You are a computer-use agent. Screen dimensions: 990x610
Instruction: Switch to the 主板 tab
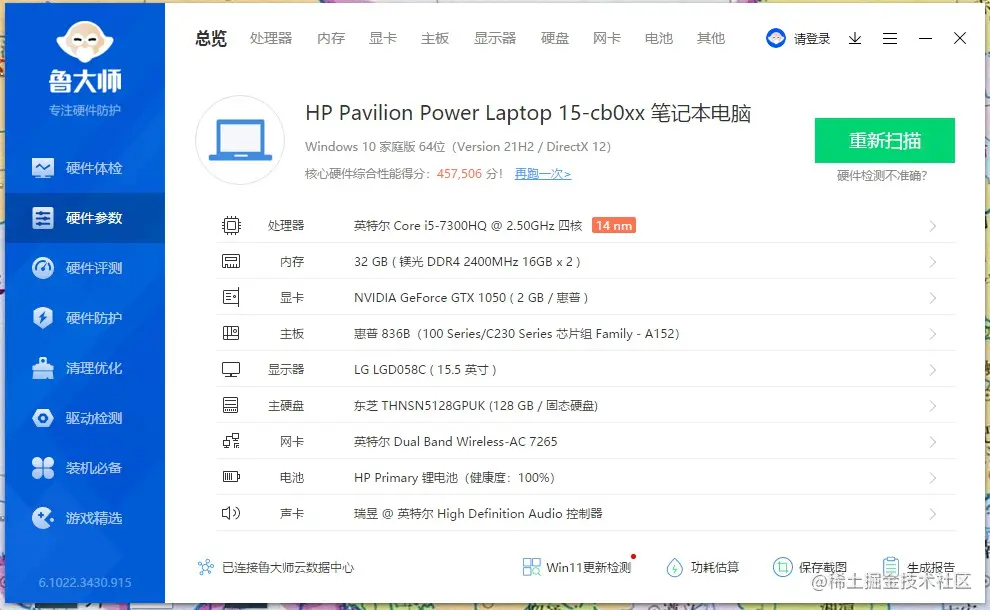tap(435, 39)
